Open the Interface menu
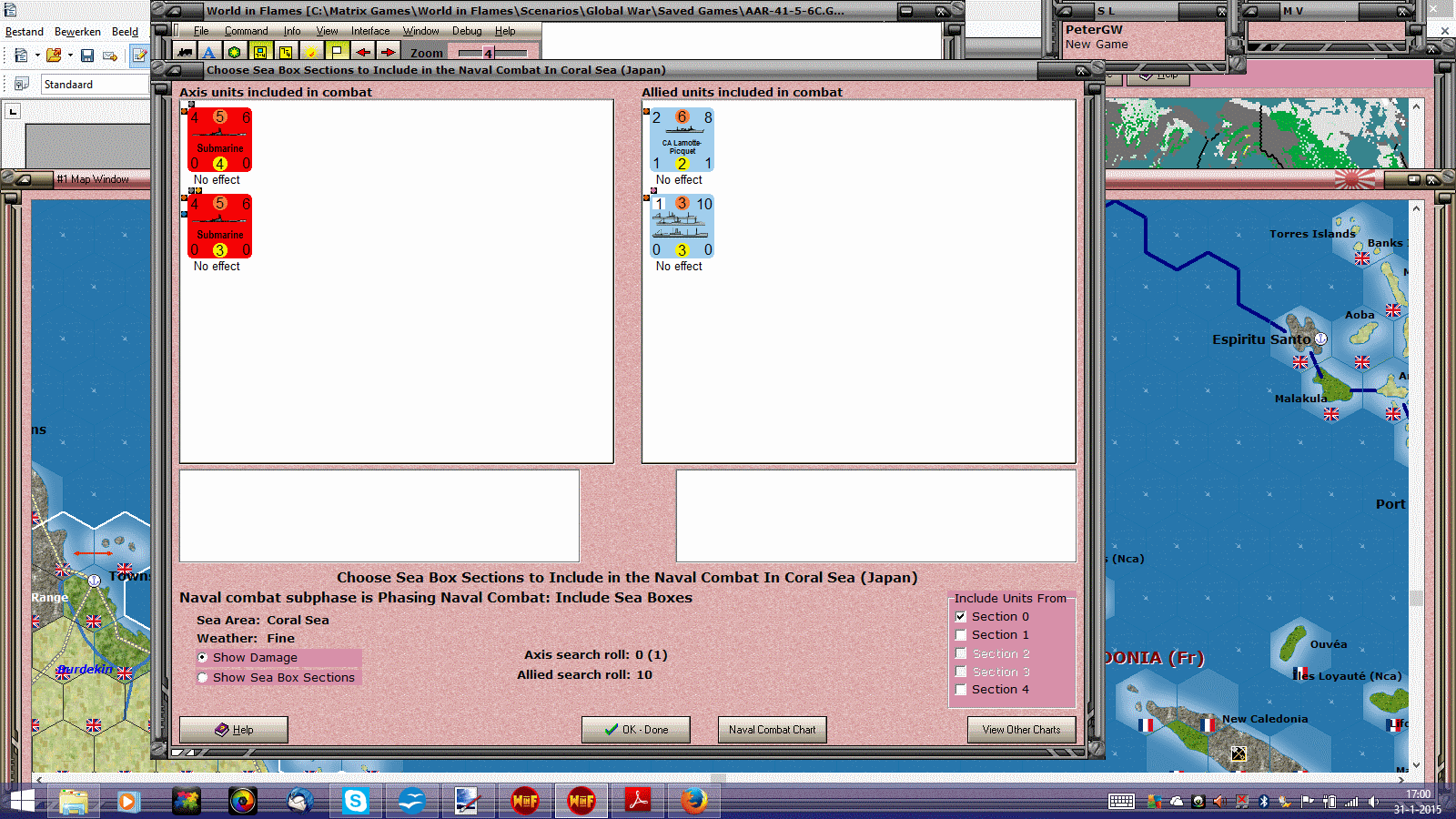1456x819 pixels. pyautogui.click(x=370, y=31)
